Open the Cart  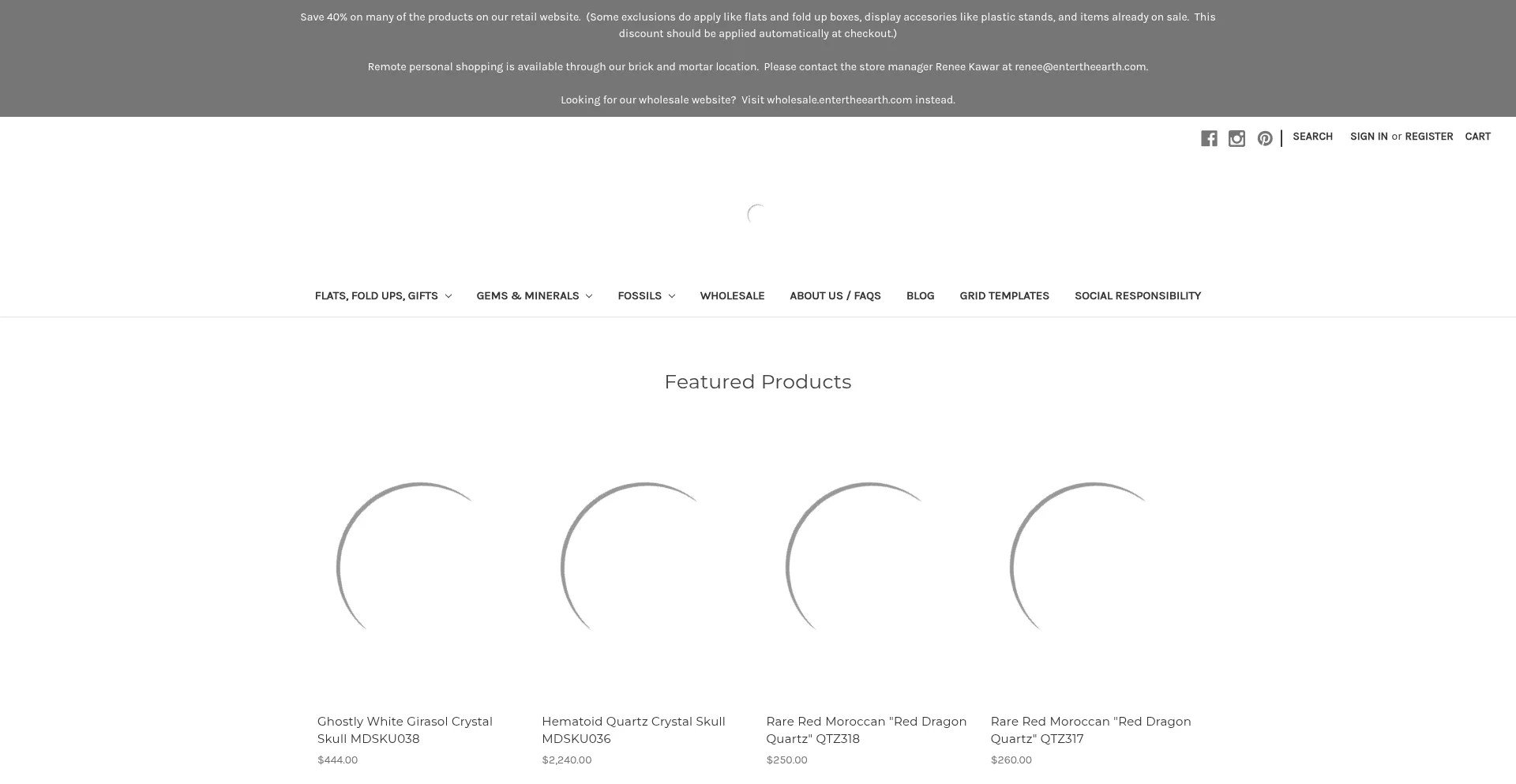click(1477, 137)
